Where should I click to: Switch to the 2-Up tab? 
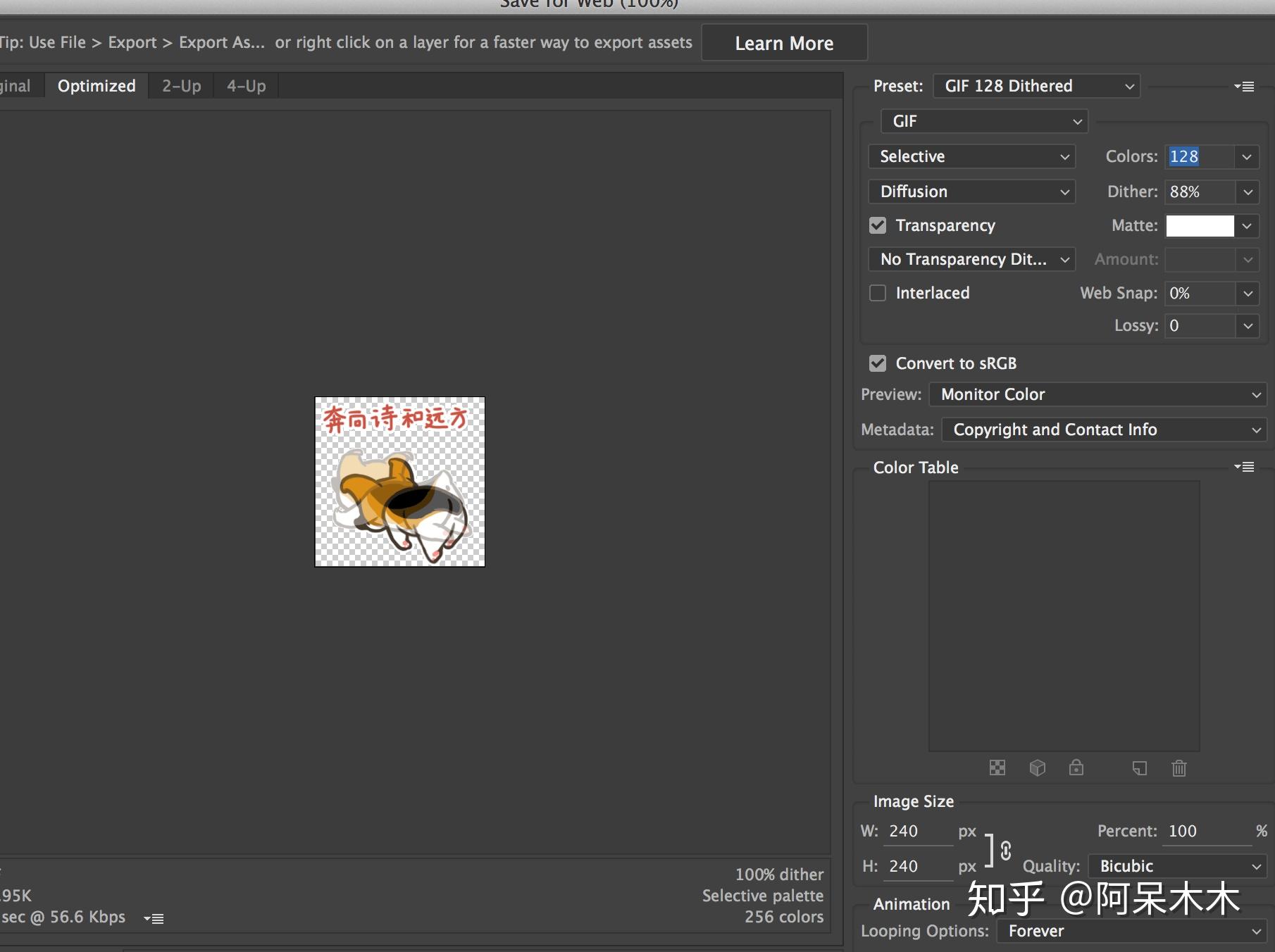coord(181,86)
